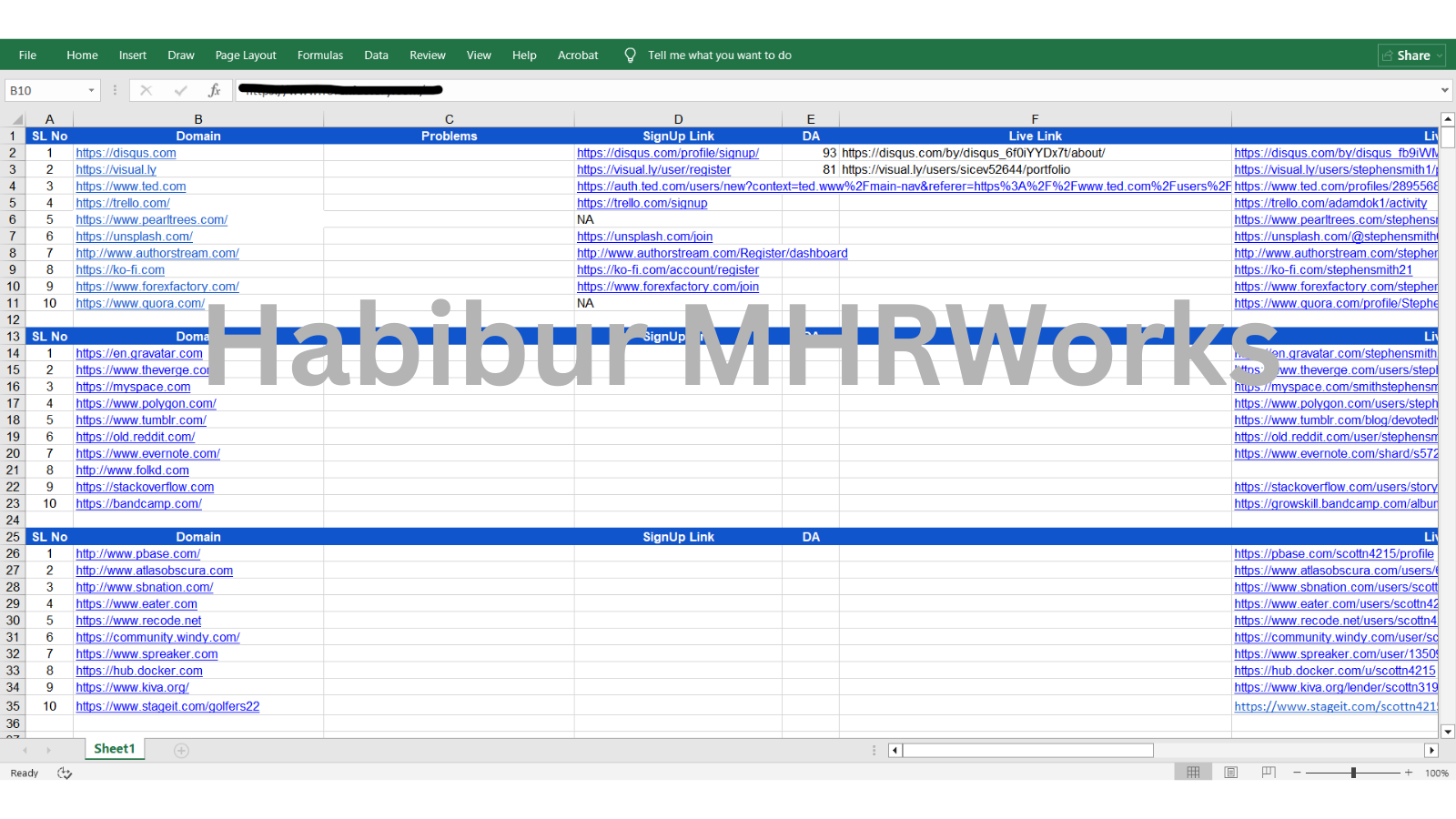Click the https://trello.com/signup link
Screen dimensions: 1456x819
[x=642, y=203]
